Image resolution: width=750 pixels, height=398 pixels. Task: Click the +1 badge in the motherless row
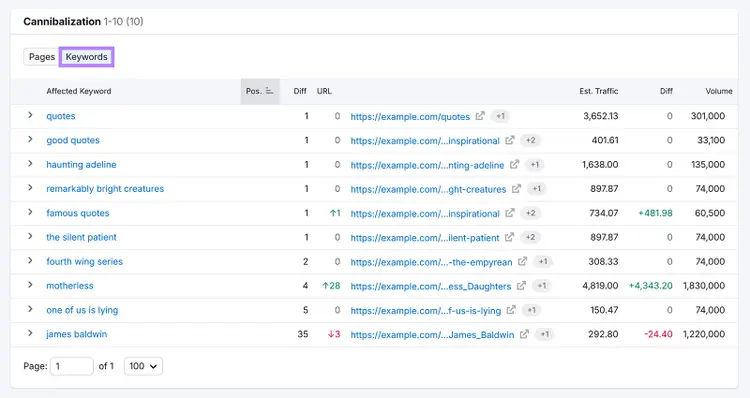[541, 286]
